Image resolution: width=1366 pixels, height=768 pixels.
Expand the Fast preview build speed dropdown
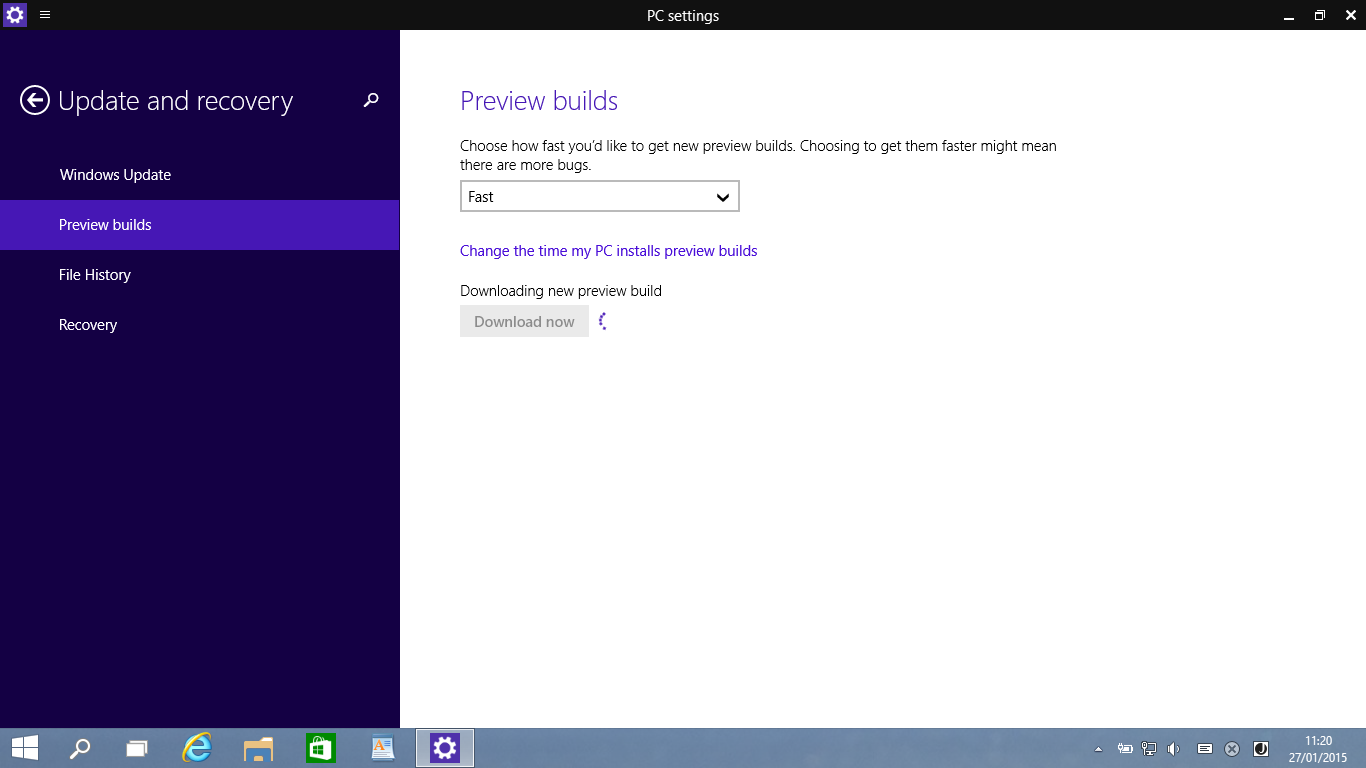tap(599, 197)
